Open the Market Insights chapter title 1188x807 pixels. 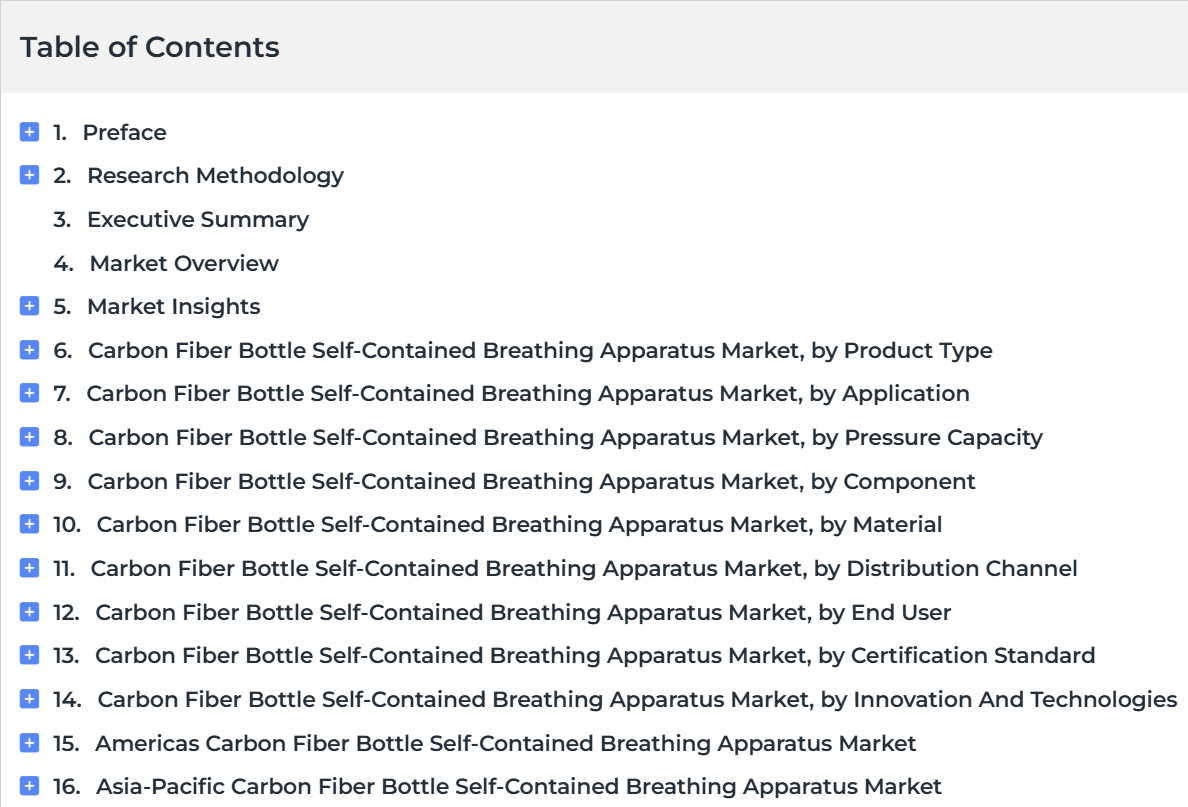pos(174,307)
